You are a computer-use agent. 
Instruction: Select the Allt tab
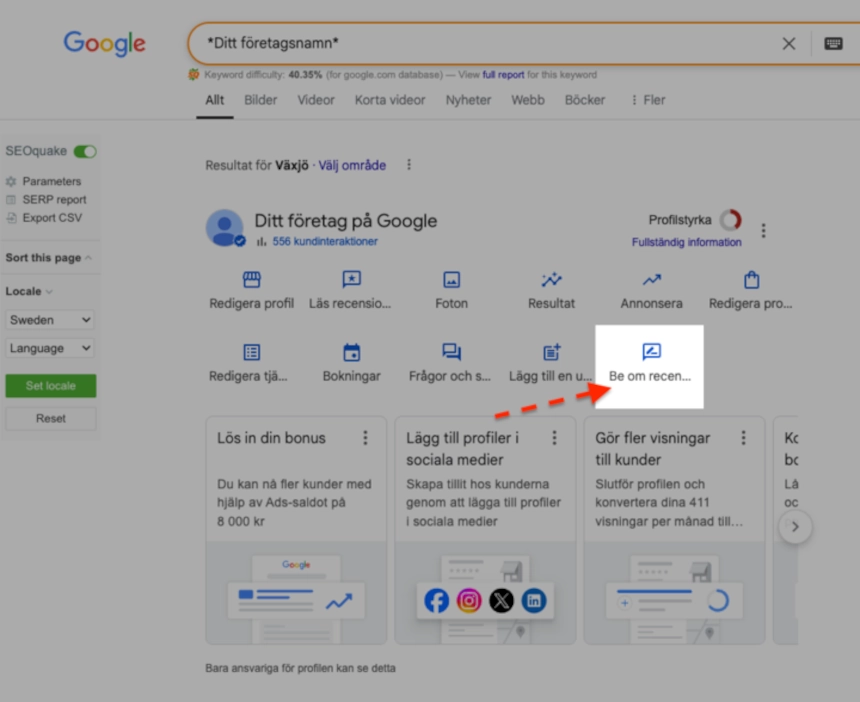214,100
